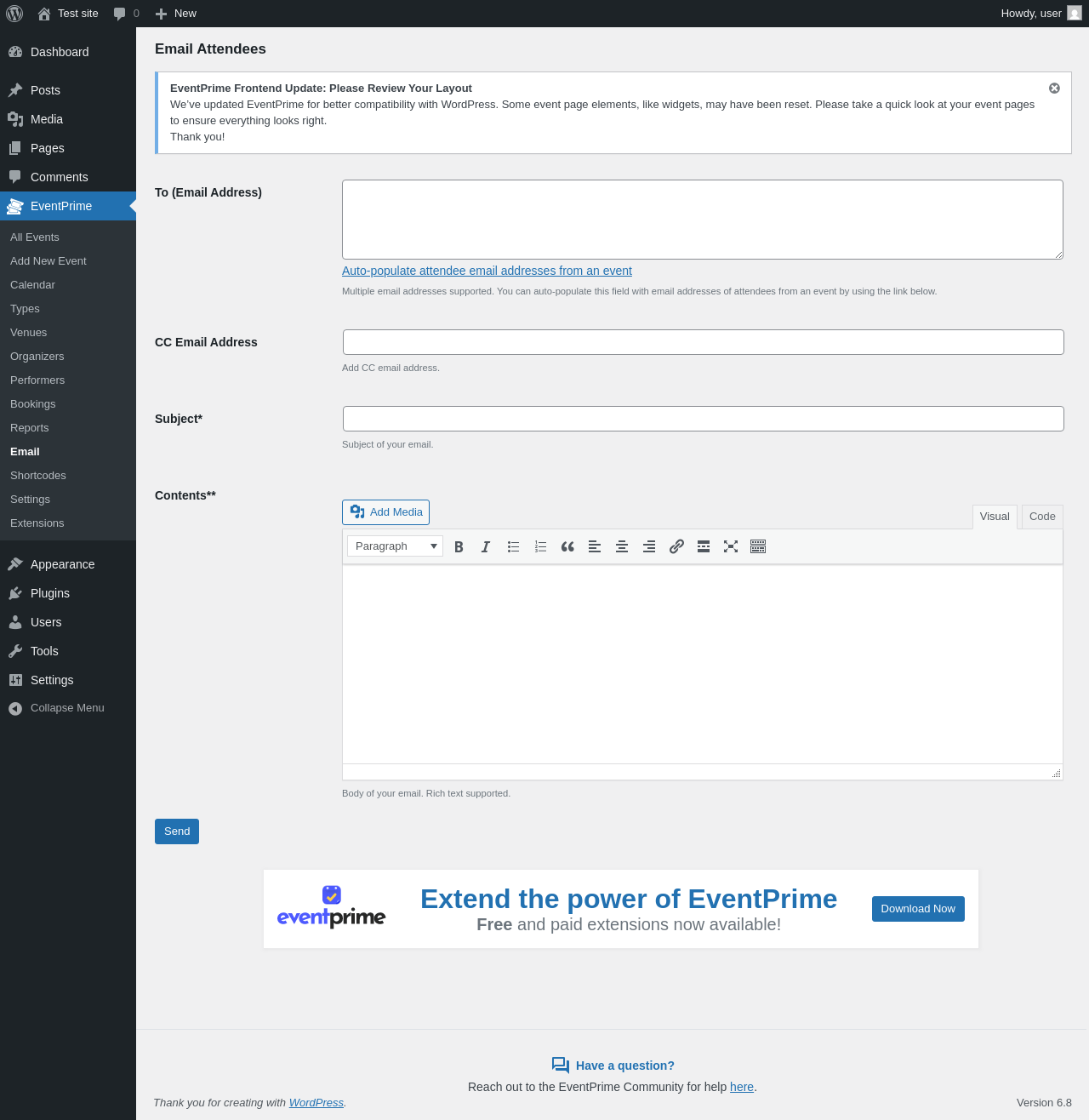This screenshot has height=1120, width=1089.
Task: Open Howdy, user account menu
Action: click(x=1041, y=14)
